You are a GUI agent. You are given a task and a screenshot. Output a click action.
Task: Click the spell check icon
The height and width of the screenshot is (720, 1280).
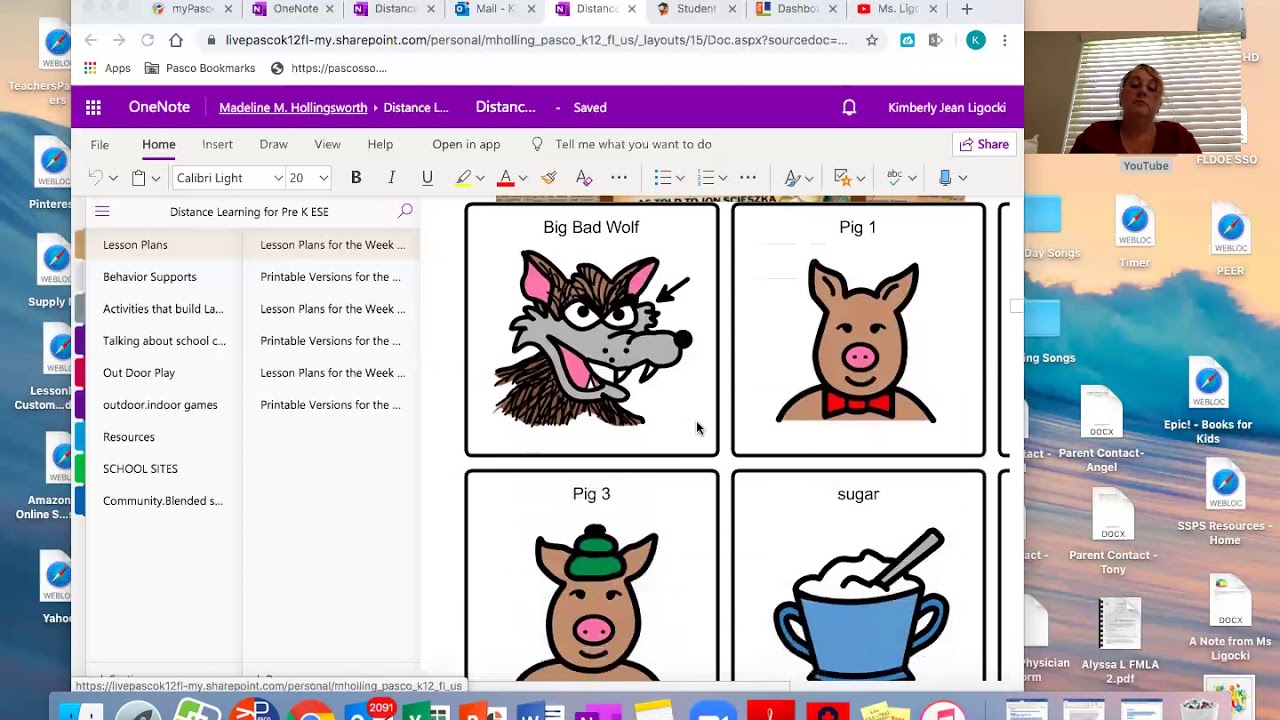pos(895,178)
